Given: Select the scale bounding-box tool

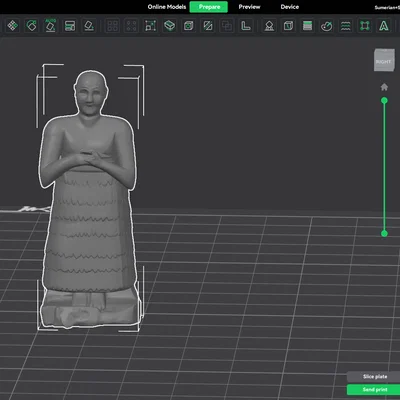Looking at the screenshot, I should (x=150, y=26).
